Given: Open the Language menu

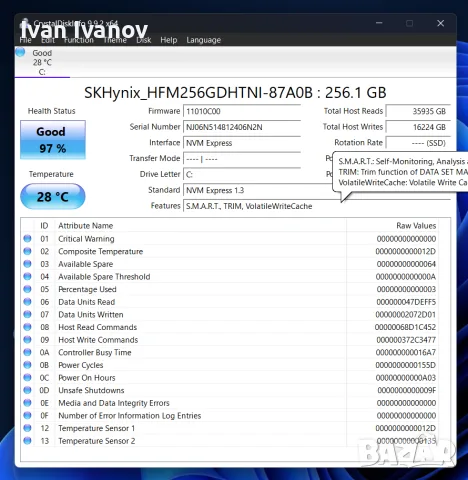Looking at the screenshot, I should 203,40.
